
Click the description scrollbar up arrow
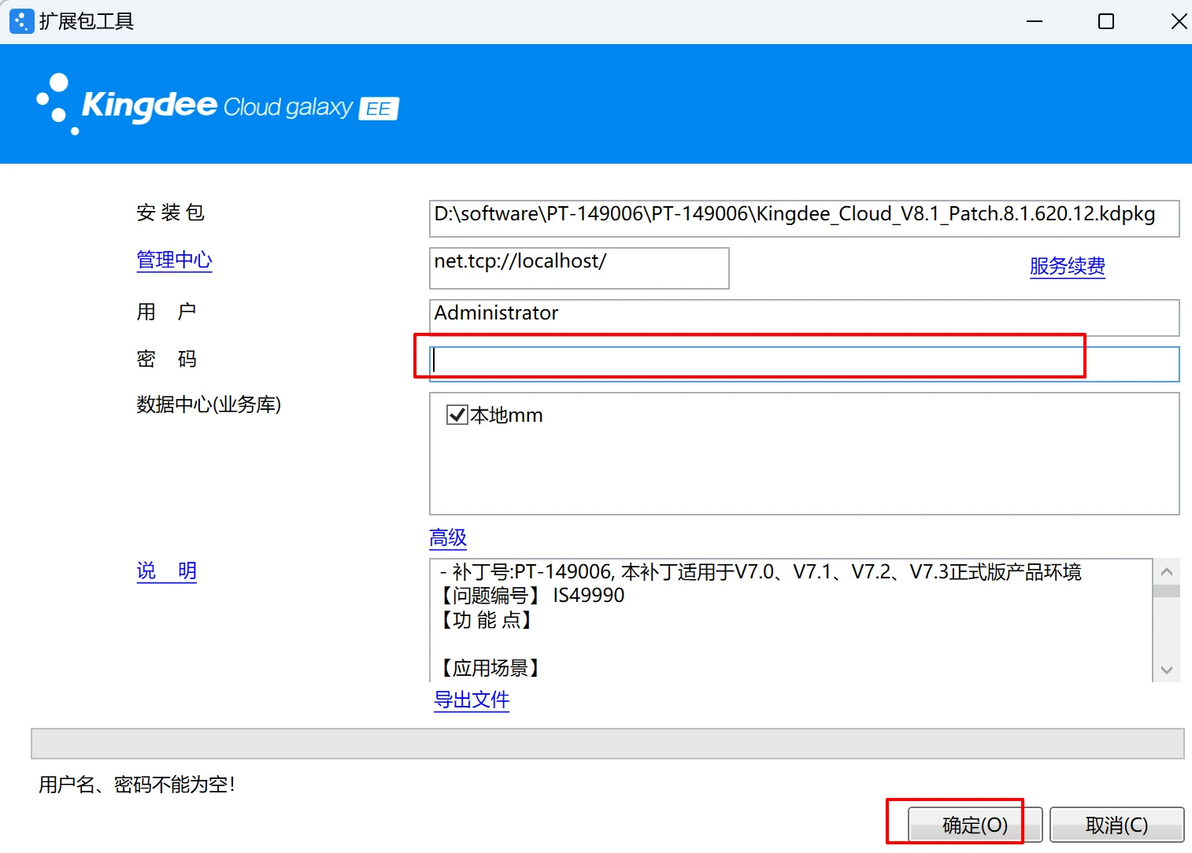(1167, 571)
